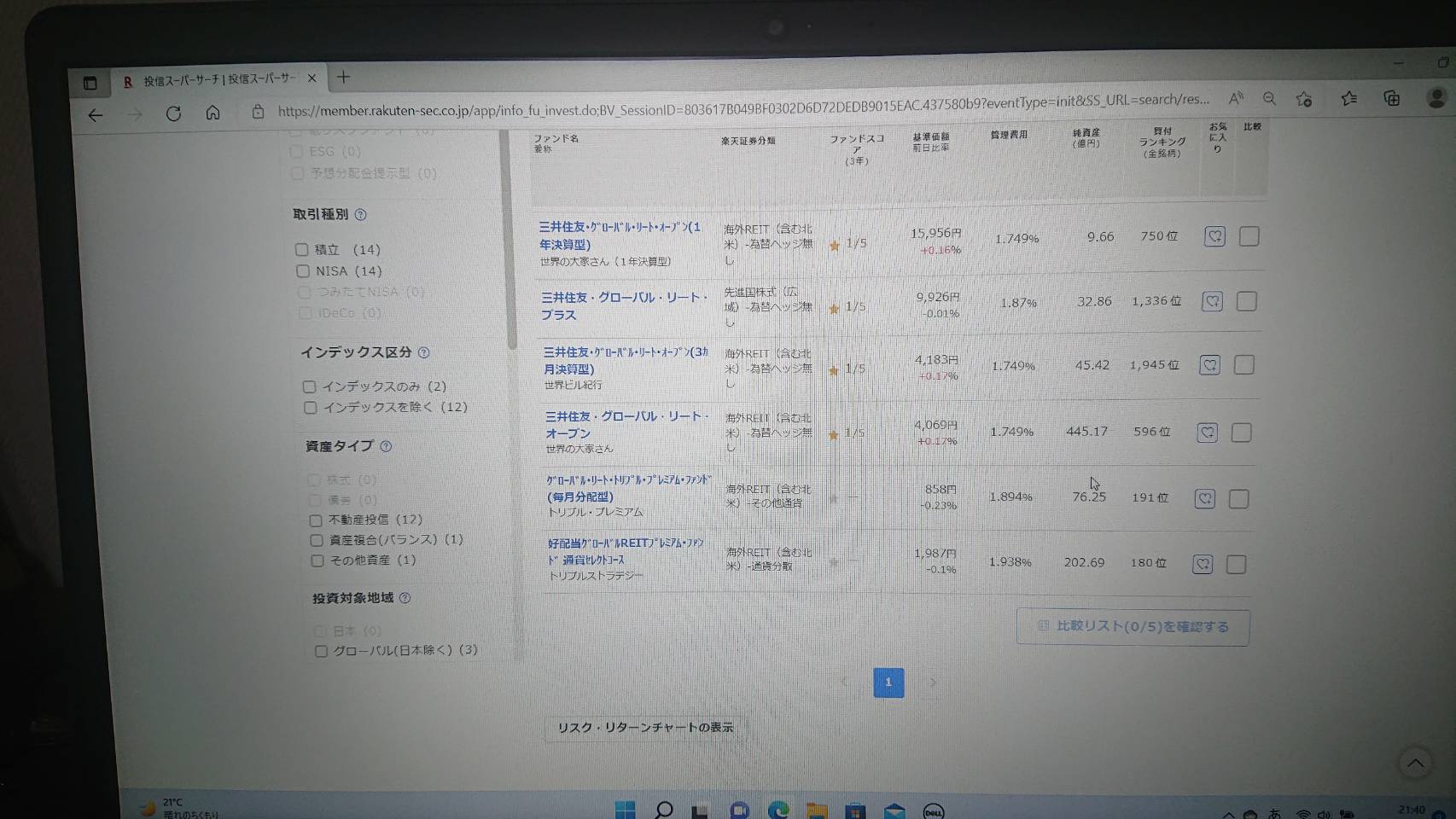Tick compare box for 1年決算型 fund
This screenshot has height=819, width=1456.
[x=1249, y=236]
